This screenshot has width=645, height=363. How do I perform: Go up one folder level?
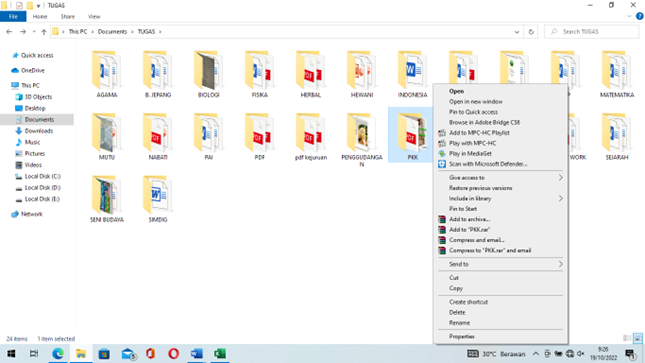[x=44, y=32]
